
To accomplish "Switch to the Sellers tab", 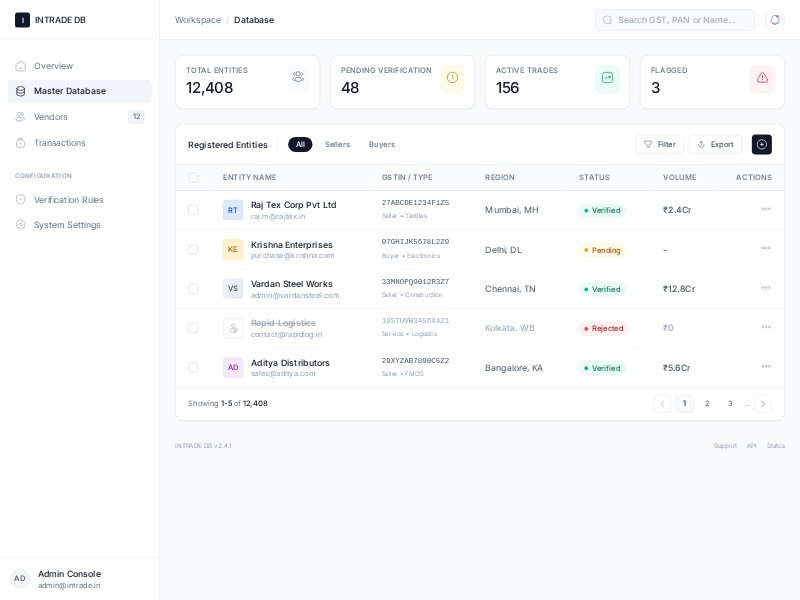I will tap(337, 145).
